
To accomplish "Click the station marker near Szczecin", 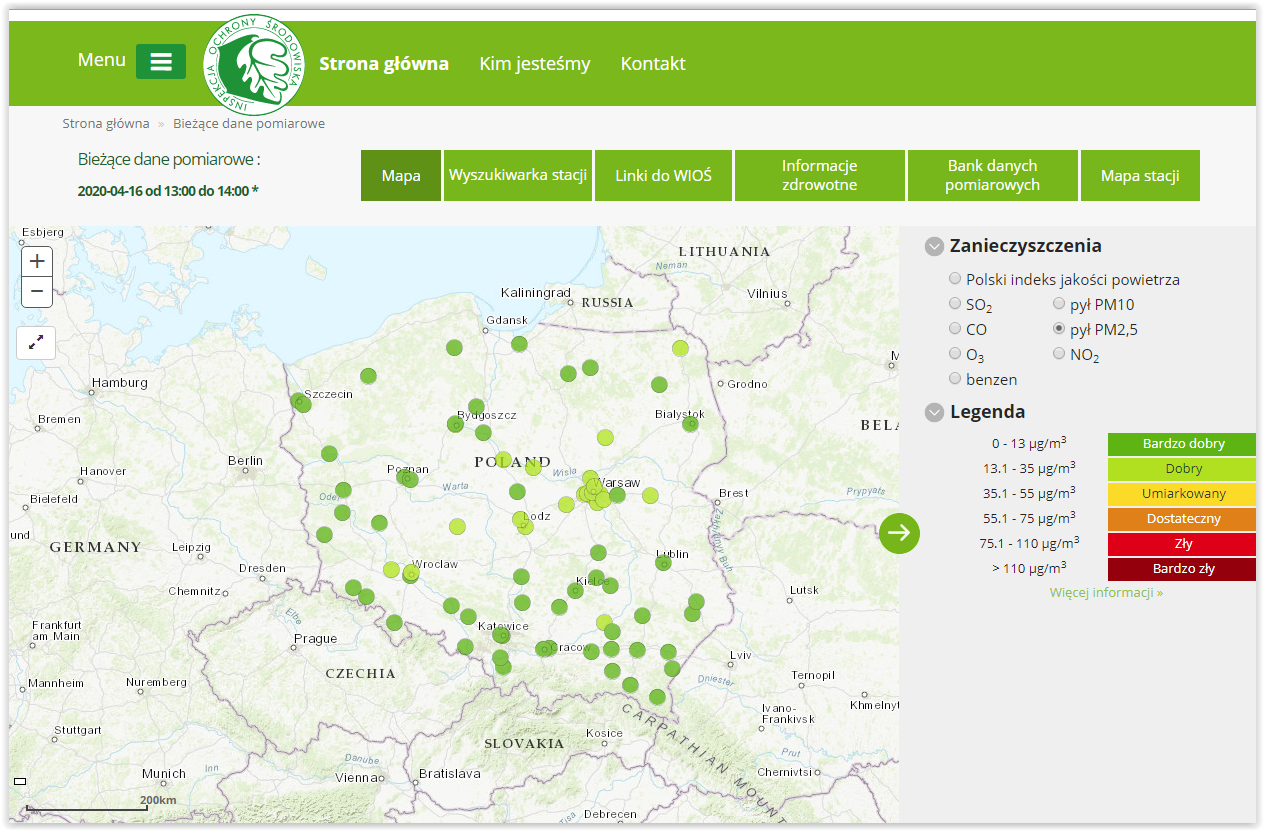I will (302, 403).
